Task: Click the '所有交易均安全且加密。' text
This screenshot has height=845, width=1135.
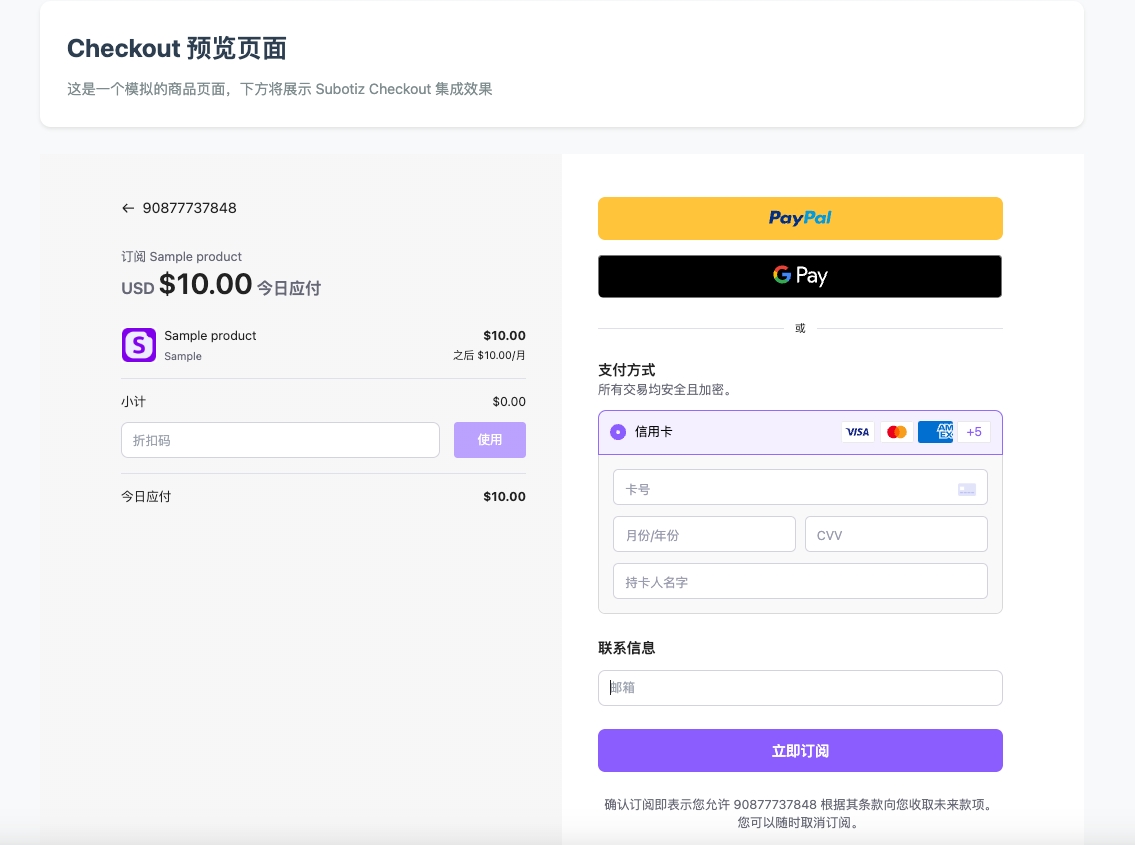Action: click(x=664, y=390)
